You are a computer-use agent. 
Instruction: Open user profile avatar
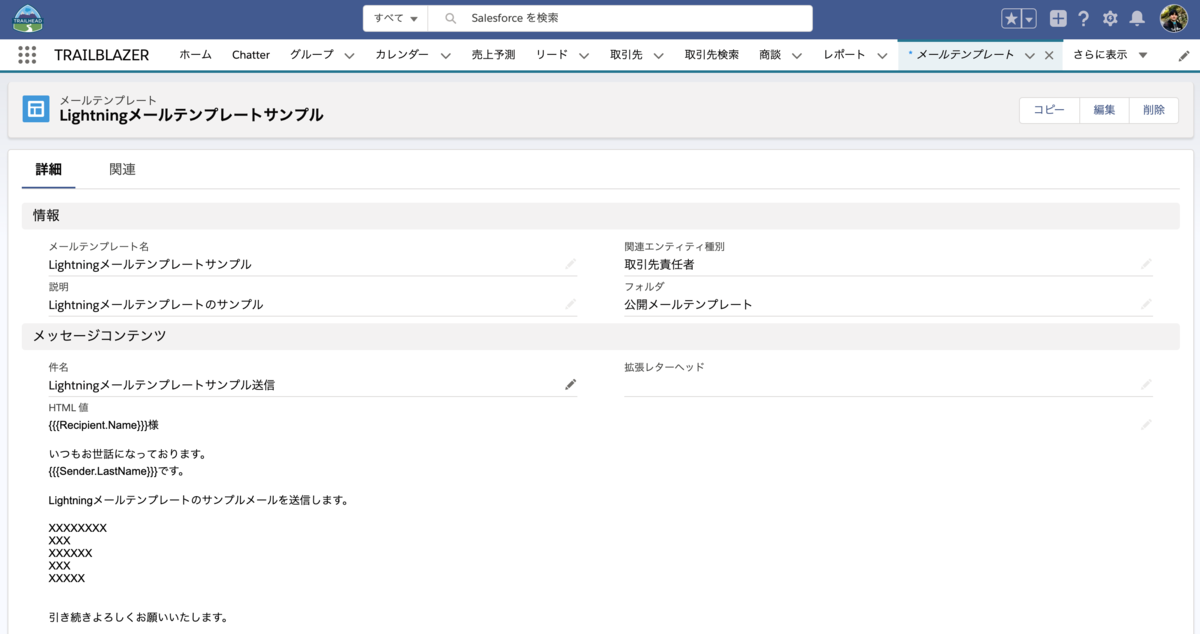(x=1173, y=18)
